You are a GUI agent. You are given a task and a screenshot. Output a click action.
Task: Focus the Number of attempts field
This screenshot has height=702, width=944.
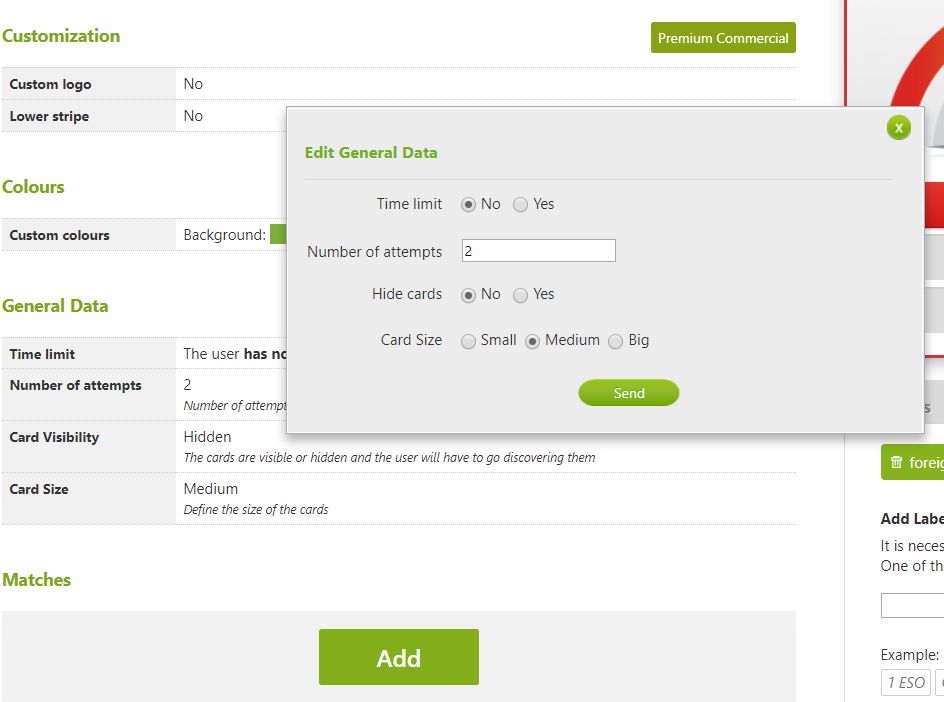tap(538, 251)
